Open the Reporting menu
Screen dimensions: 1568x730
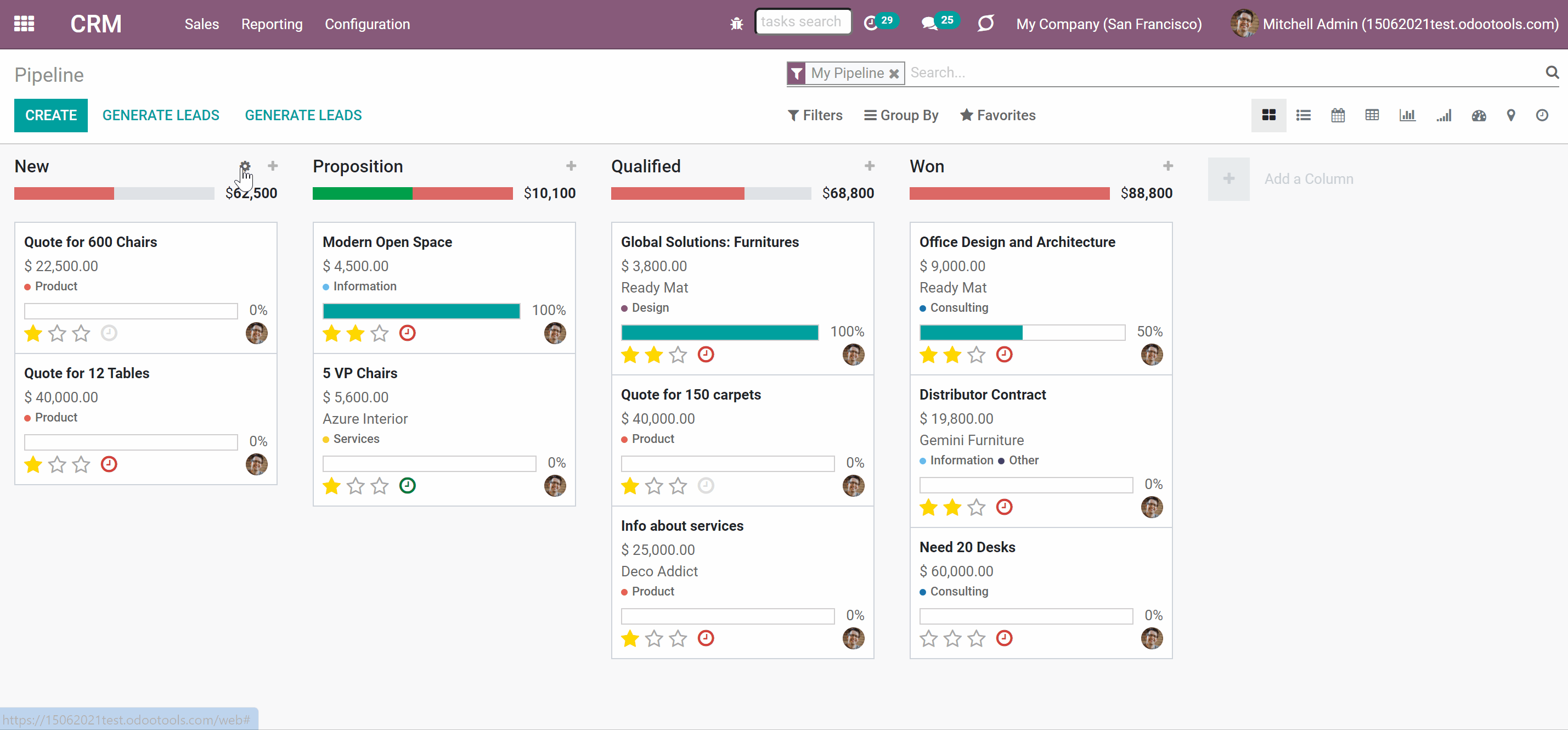pos(272,24)
